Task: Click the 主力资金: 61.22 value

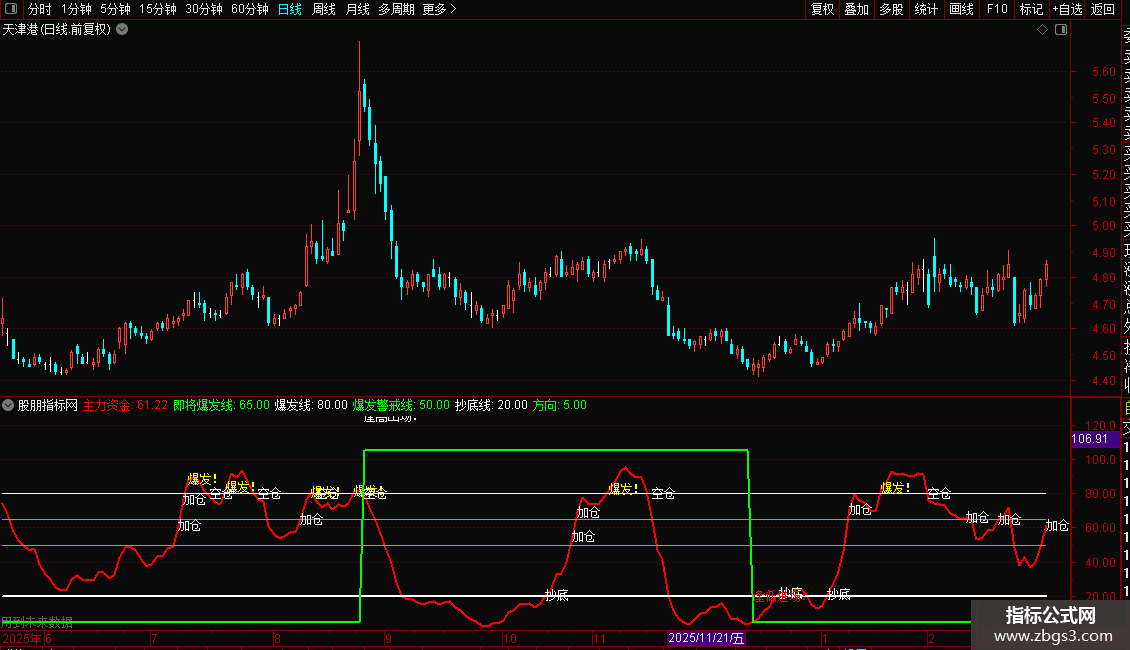Action: (125, 405)
